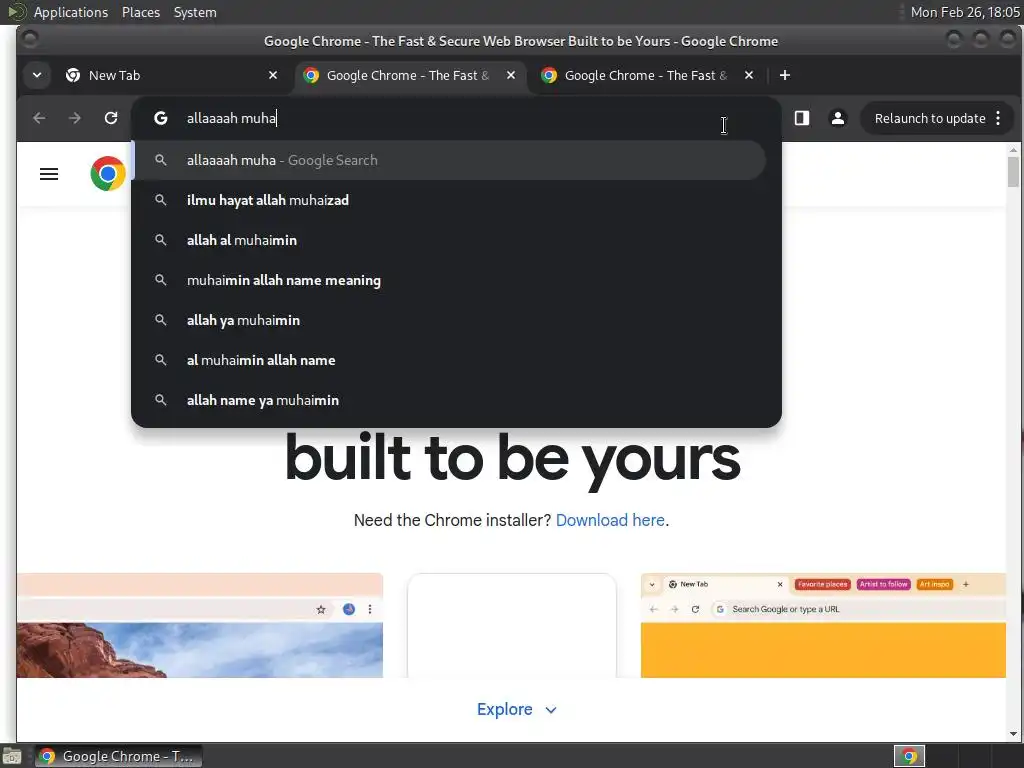
Task: Open the blank white card thumbnail
Action: tap(512, 626)
